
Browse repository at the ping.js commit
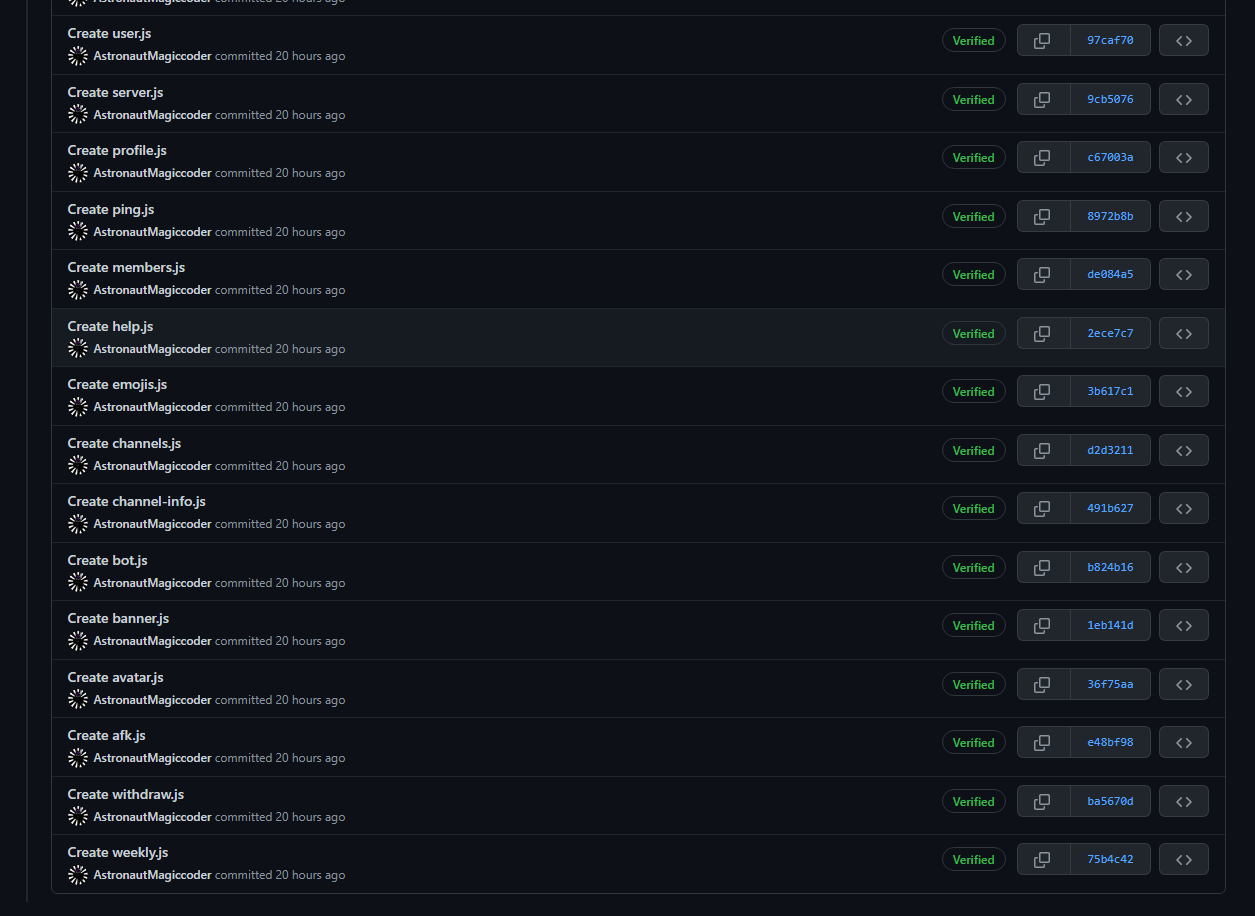pos(1184,216)
